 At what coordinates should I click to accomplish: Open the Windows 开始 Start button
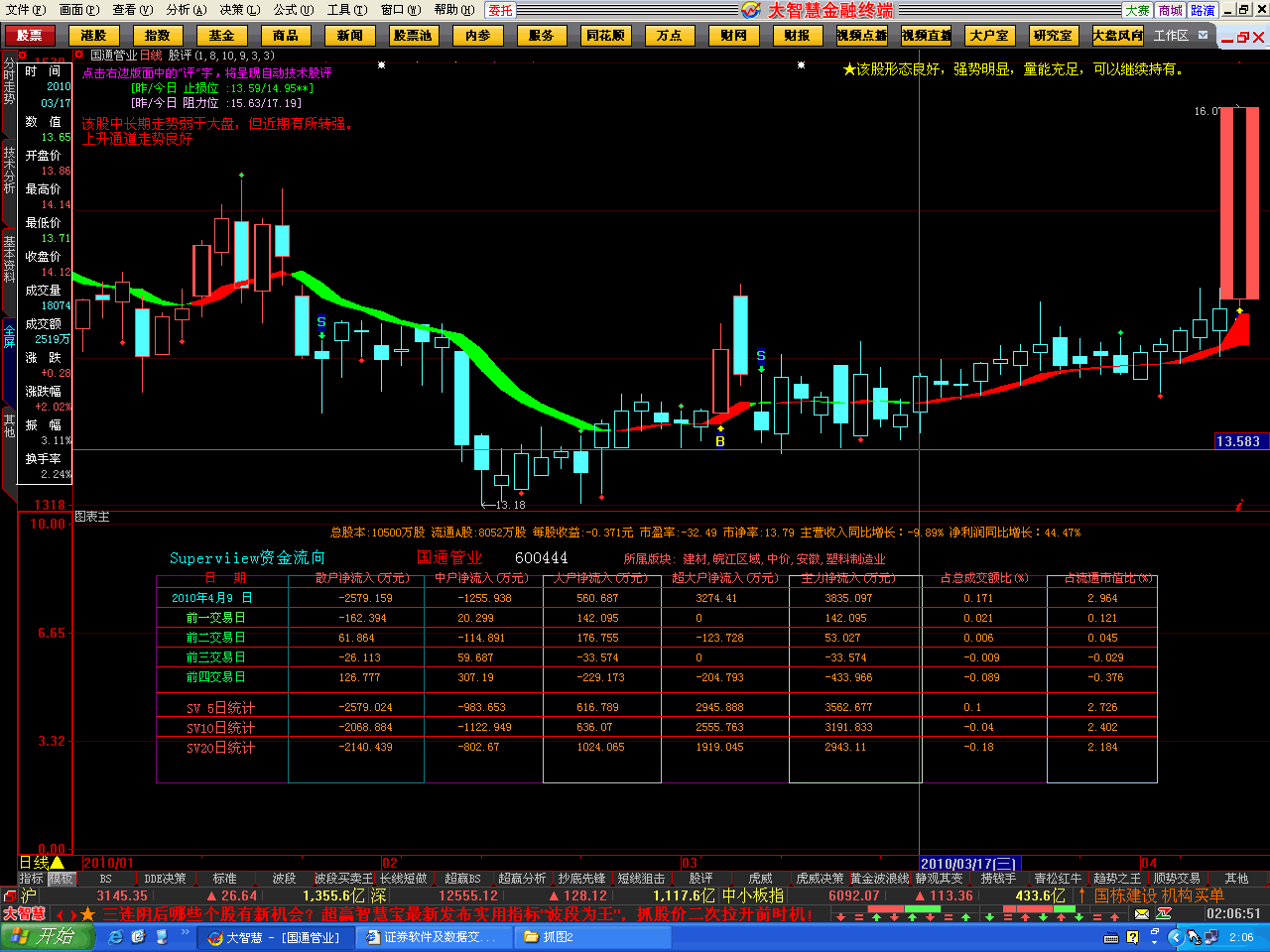click(x=47, y=936)
